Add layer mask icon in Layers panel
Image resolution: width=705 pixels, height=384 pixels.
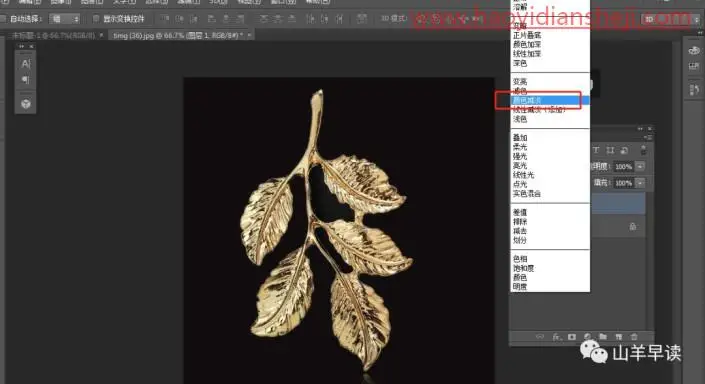point(572,336)
